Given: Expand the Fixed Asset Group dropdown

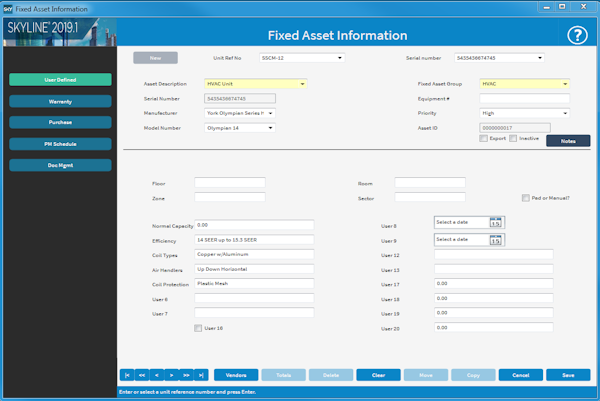Looking at the screenshot, I should pos(565,84).
